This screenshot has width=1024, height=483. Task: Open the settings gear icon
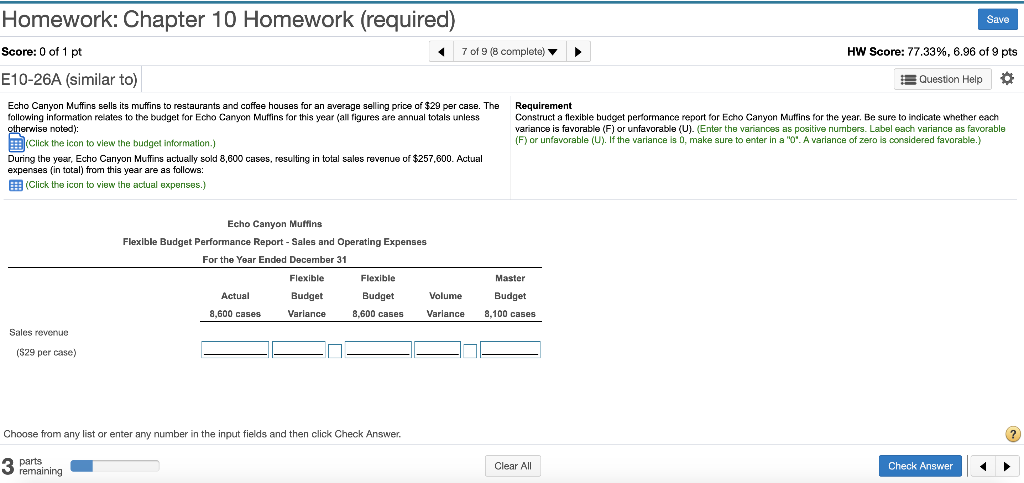(x=1008, y=79)
